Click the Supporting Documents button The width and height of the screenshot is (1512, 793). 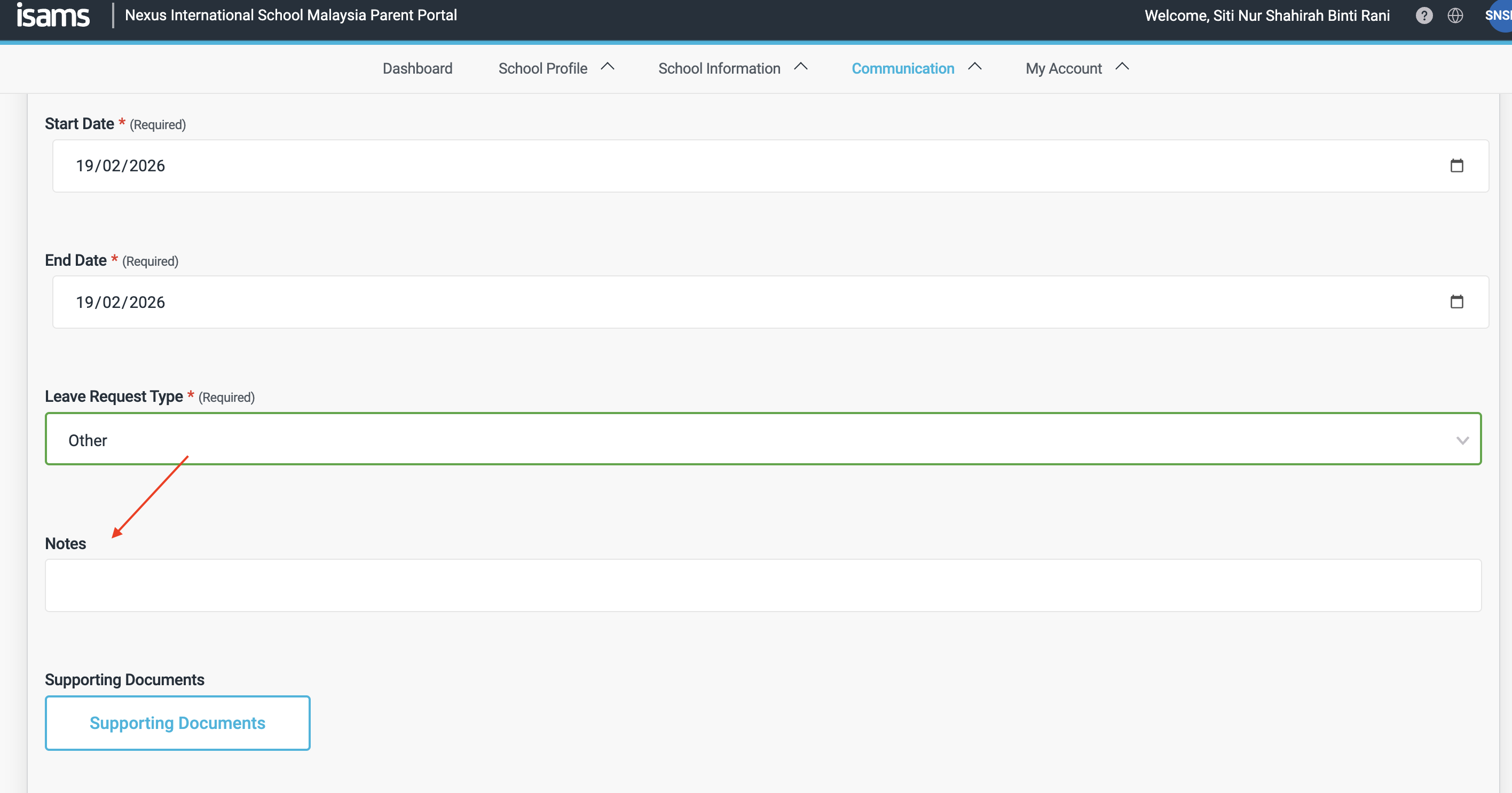click(177, 723)
